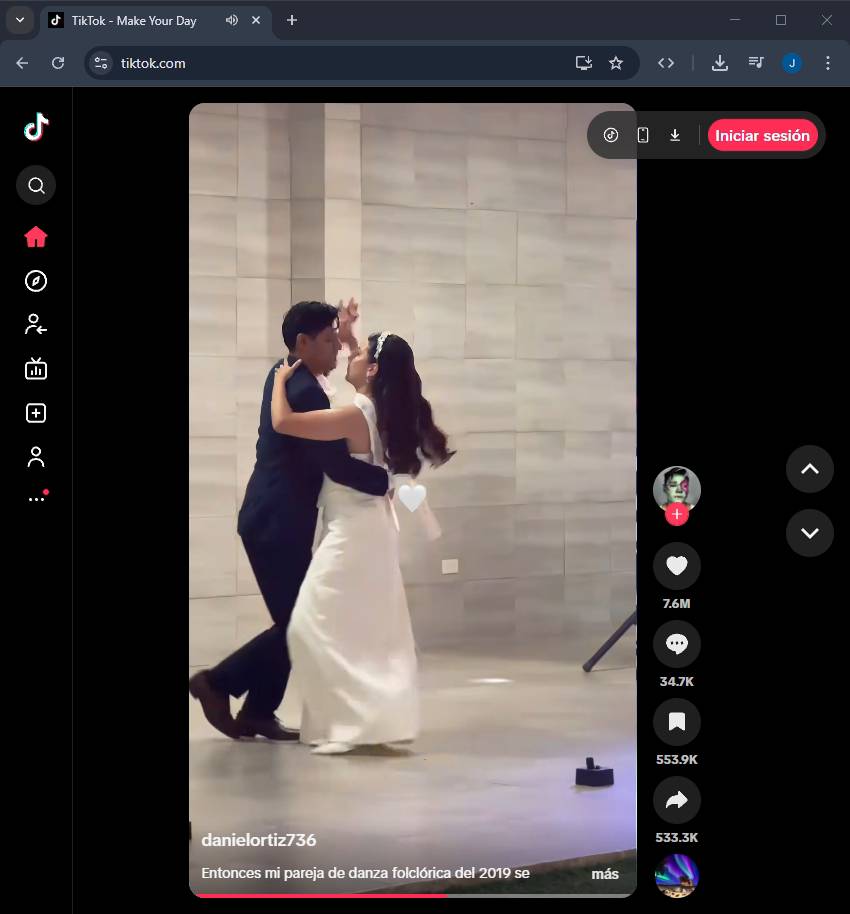This screenshot has width=850, height=914.
Task: Select the TikTok - Make Your Day tab
Action: click(133, 20)
